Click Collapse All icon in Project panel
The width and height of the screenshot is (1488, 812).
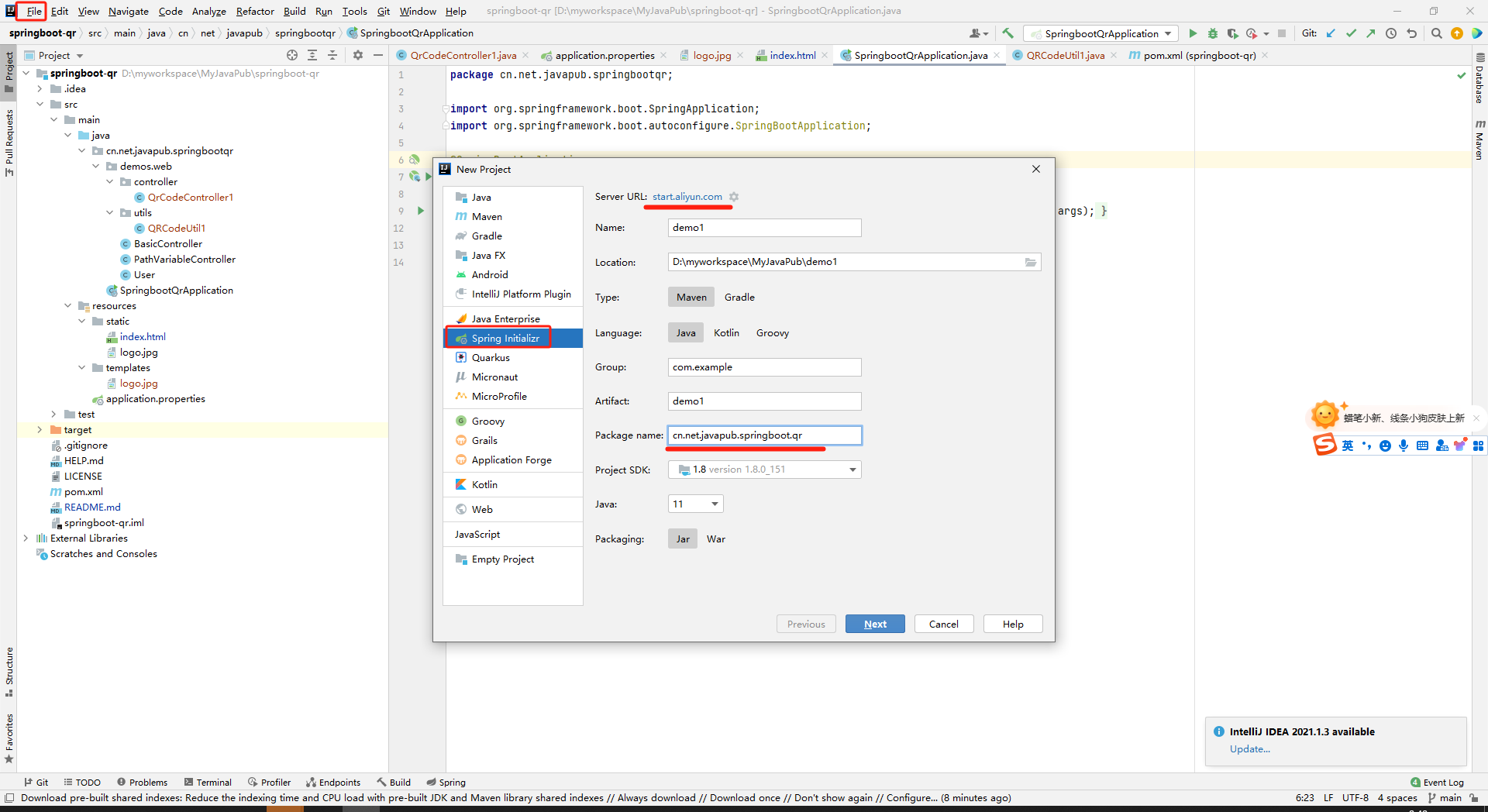tap(332, 55)
